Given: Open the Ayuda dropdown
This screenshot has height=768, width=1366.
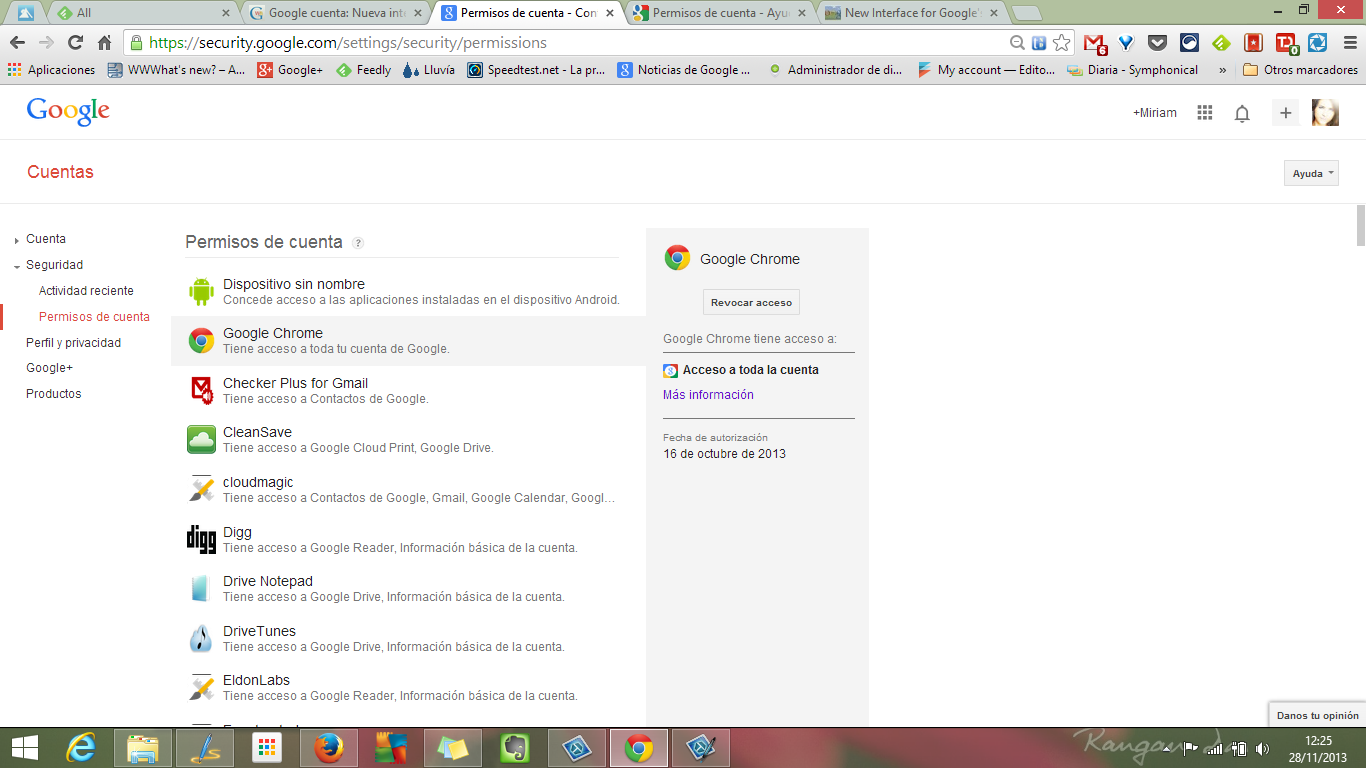Looking at the screenshot, I should tap(1310, 172).
